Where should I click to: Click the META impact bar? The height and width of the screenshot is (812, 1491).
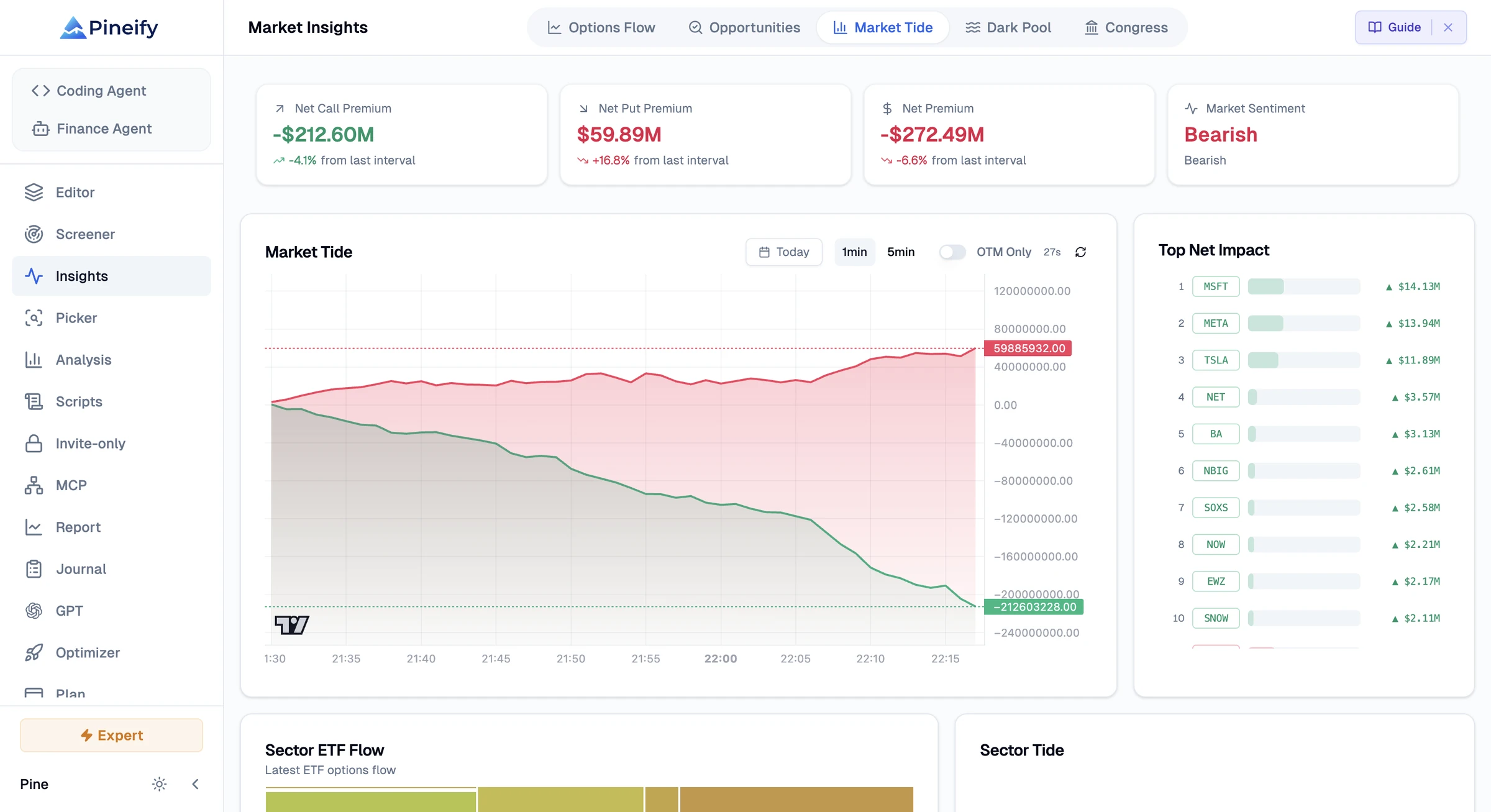point(1304,324)
